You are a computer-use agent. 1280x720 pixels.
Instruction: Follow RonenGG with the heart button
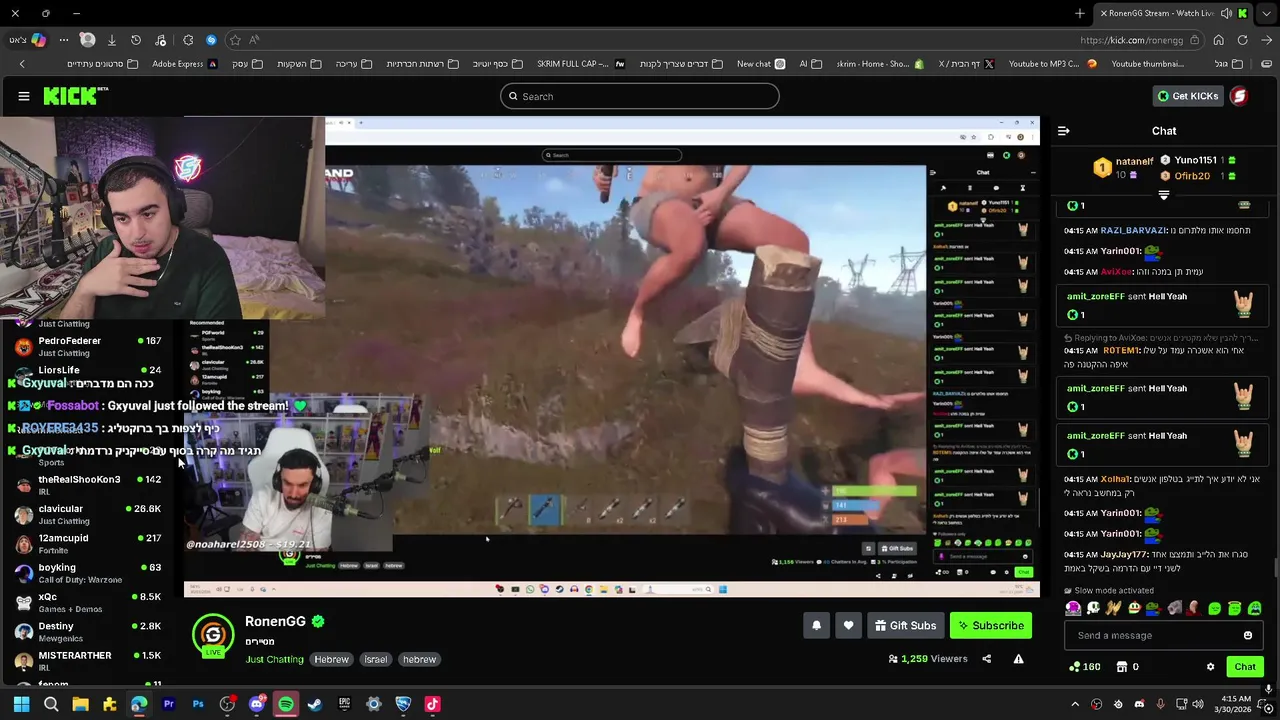[x=848, y=626]
